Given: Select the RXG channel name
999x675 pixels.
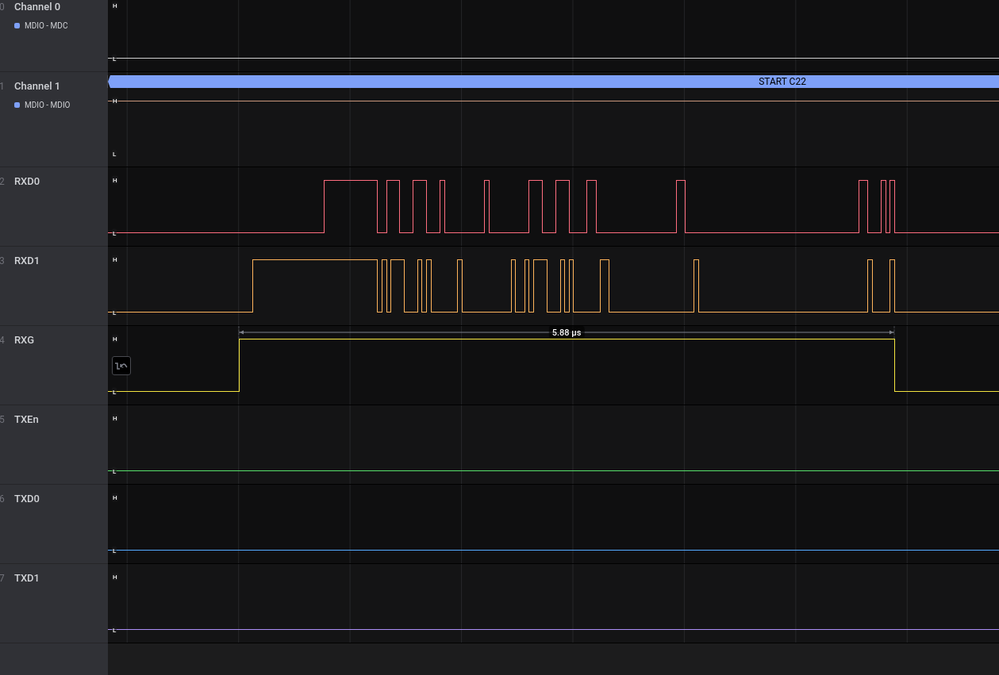Looking at the screenshot, I should pyautogui.click(x=24, y=340).
